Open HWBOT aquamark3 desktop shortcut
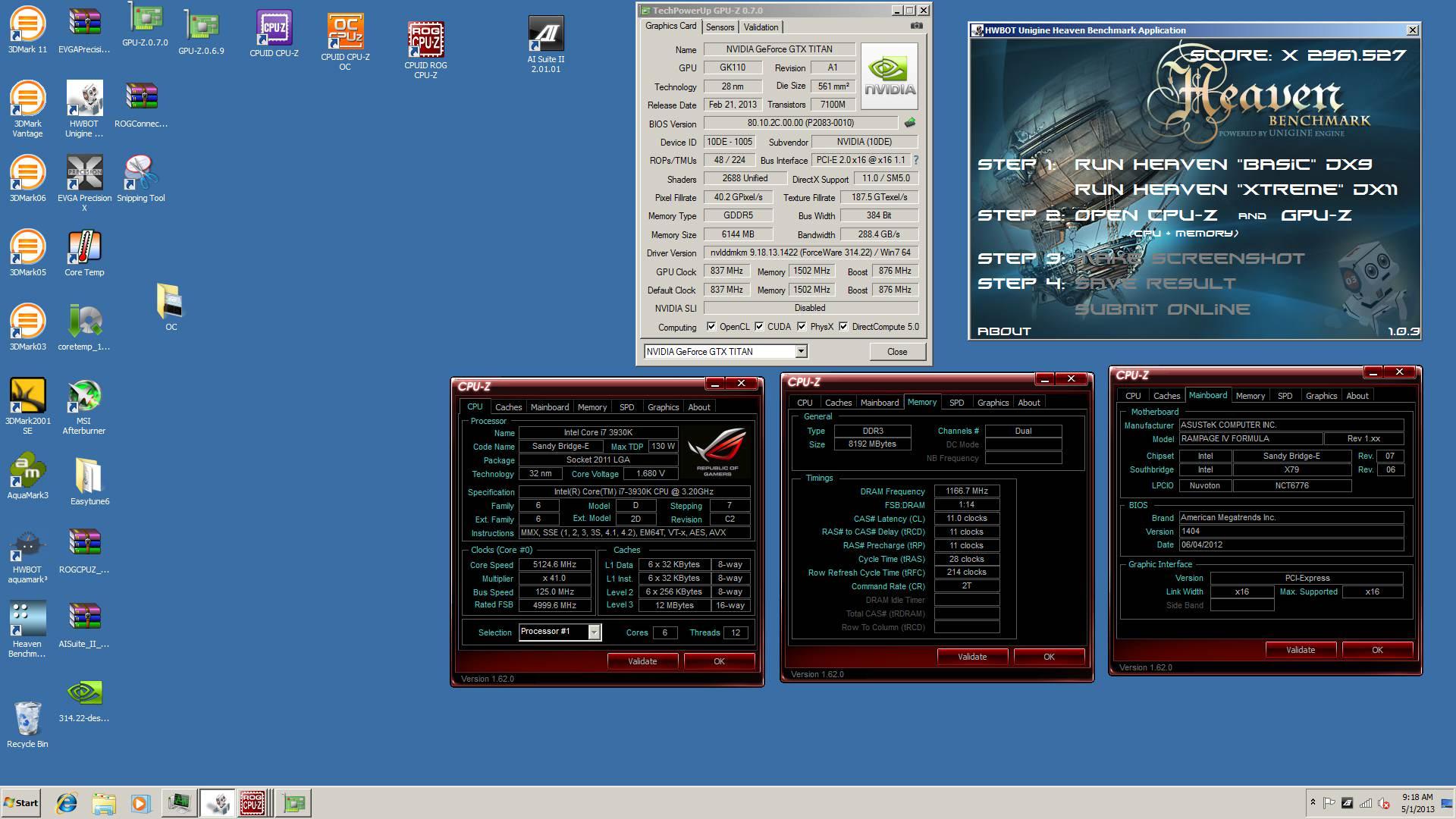 tap(27, 555)
